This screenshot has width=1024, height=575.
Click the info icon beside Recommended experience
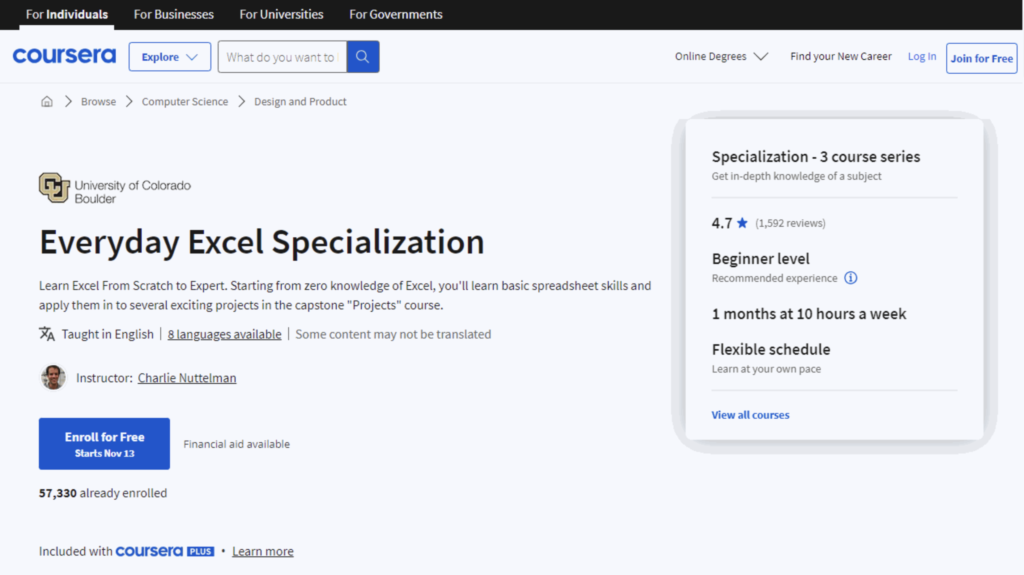[851, 278]
